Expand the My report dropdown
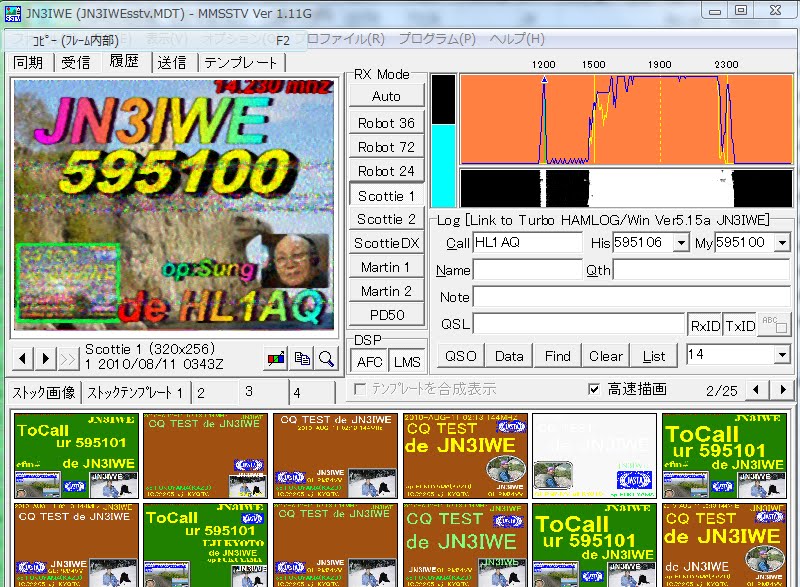 click(782, 243)
